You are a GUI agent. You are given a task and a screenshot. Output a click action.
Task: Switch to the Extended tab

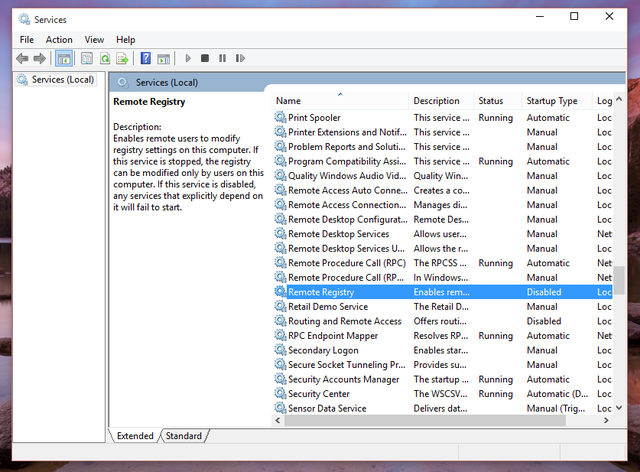(x=135, y=436)
